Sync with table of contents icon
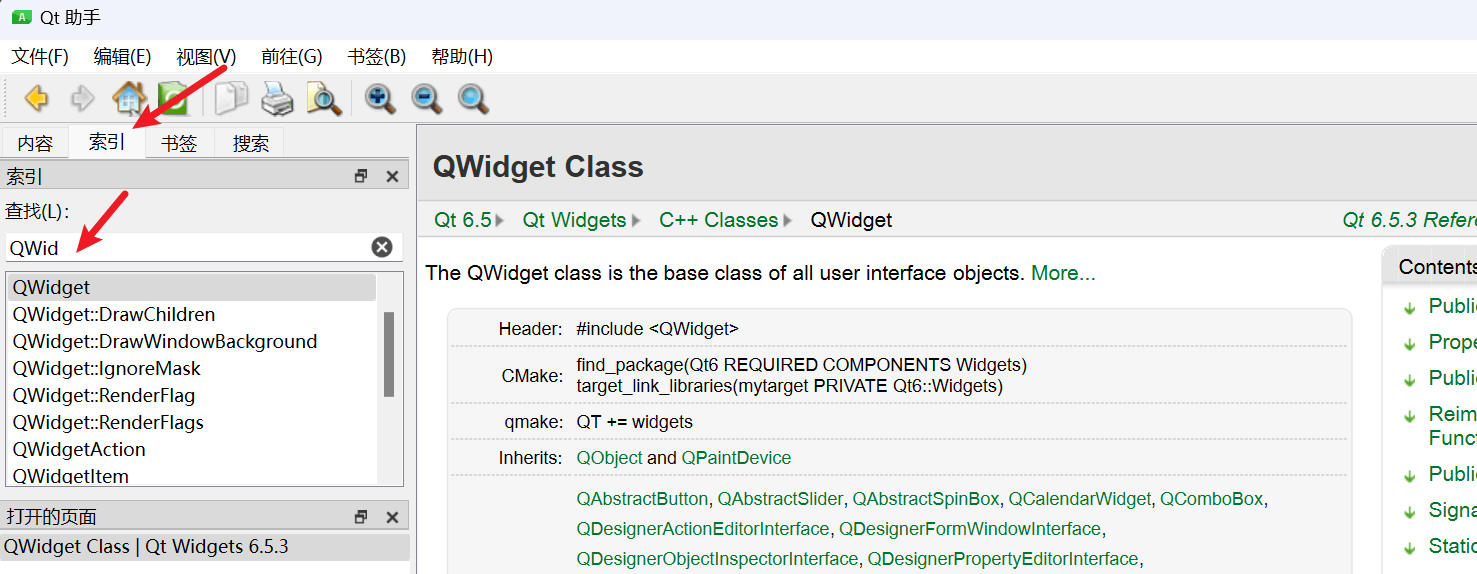 (173, 98)
